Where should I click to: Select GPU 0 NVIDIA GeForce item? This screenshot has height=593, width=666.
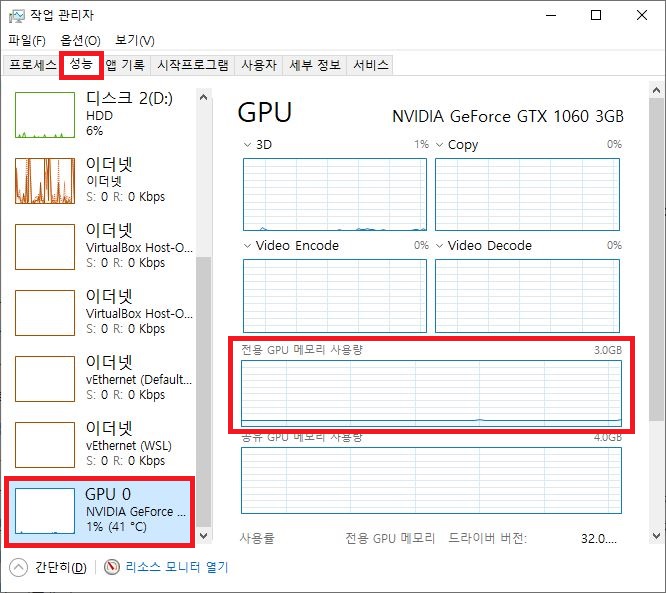click(x=100, y=511)
